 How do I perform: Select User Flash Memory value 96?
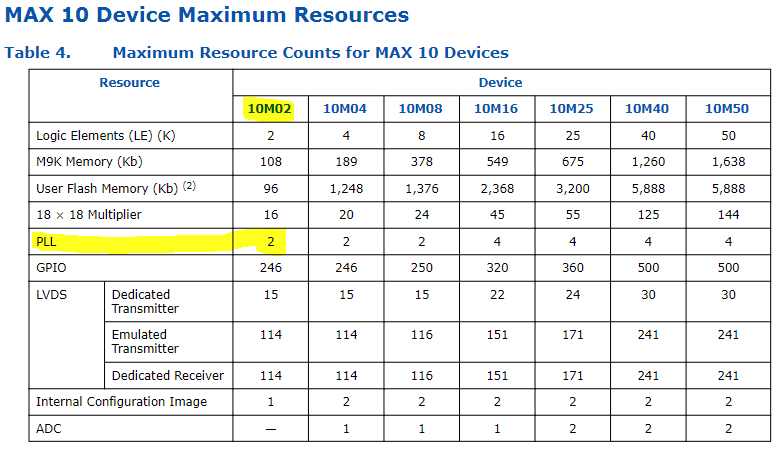pyautogui.click(x=271, y=189)
